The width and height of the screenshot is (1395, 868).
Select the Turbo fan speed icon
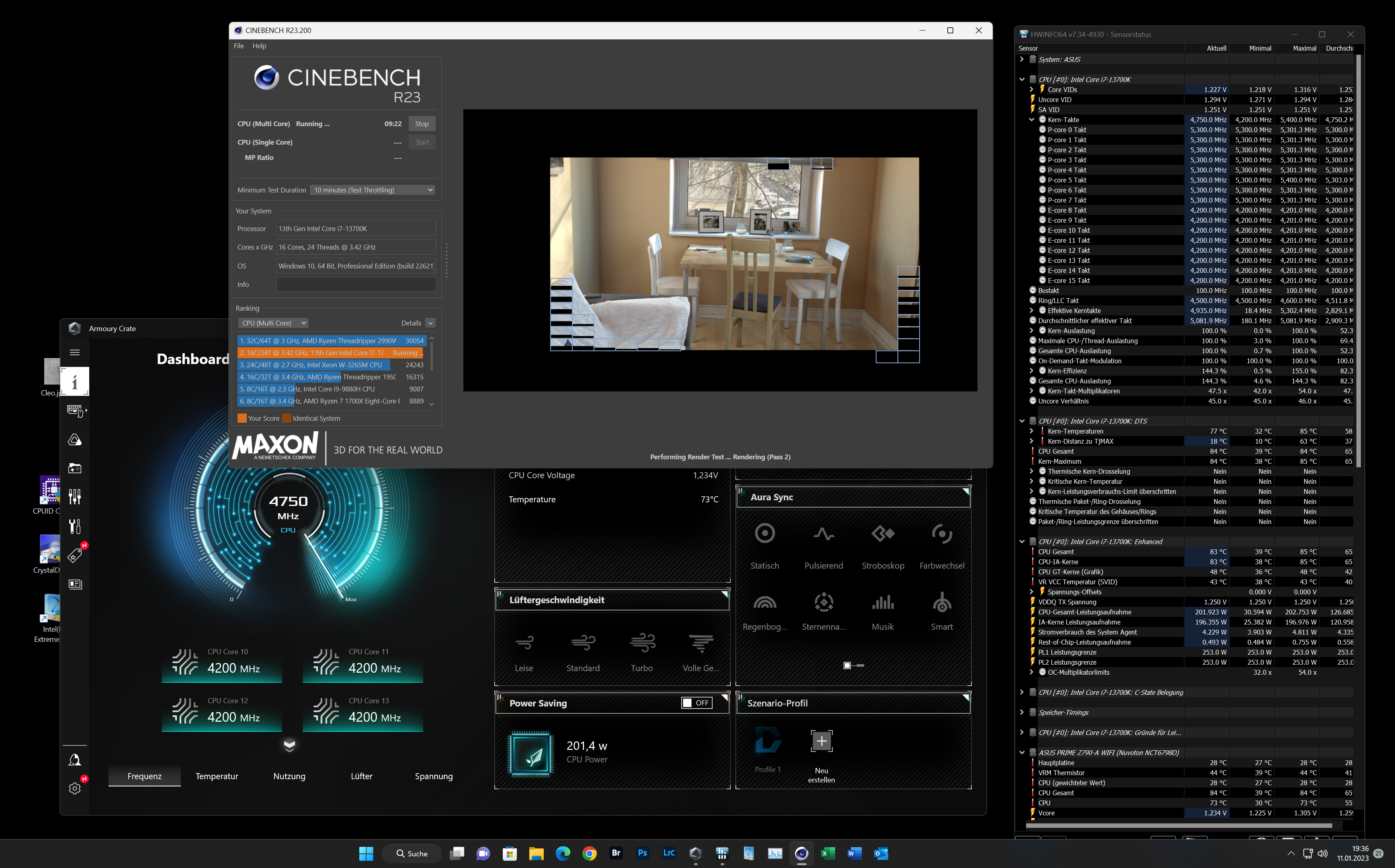(x=642, y=643)
